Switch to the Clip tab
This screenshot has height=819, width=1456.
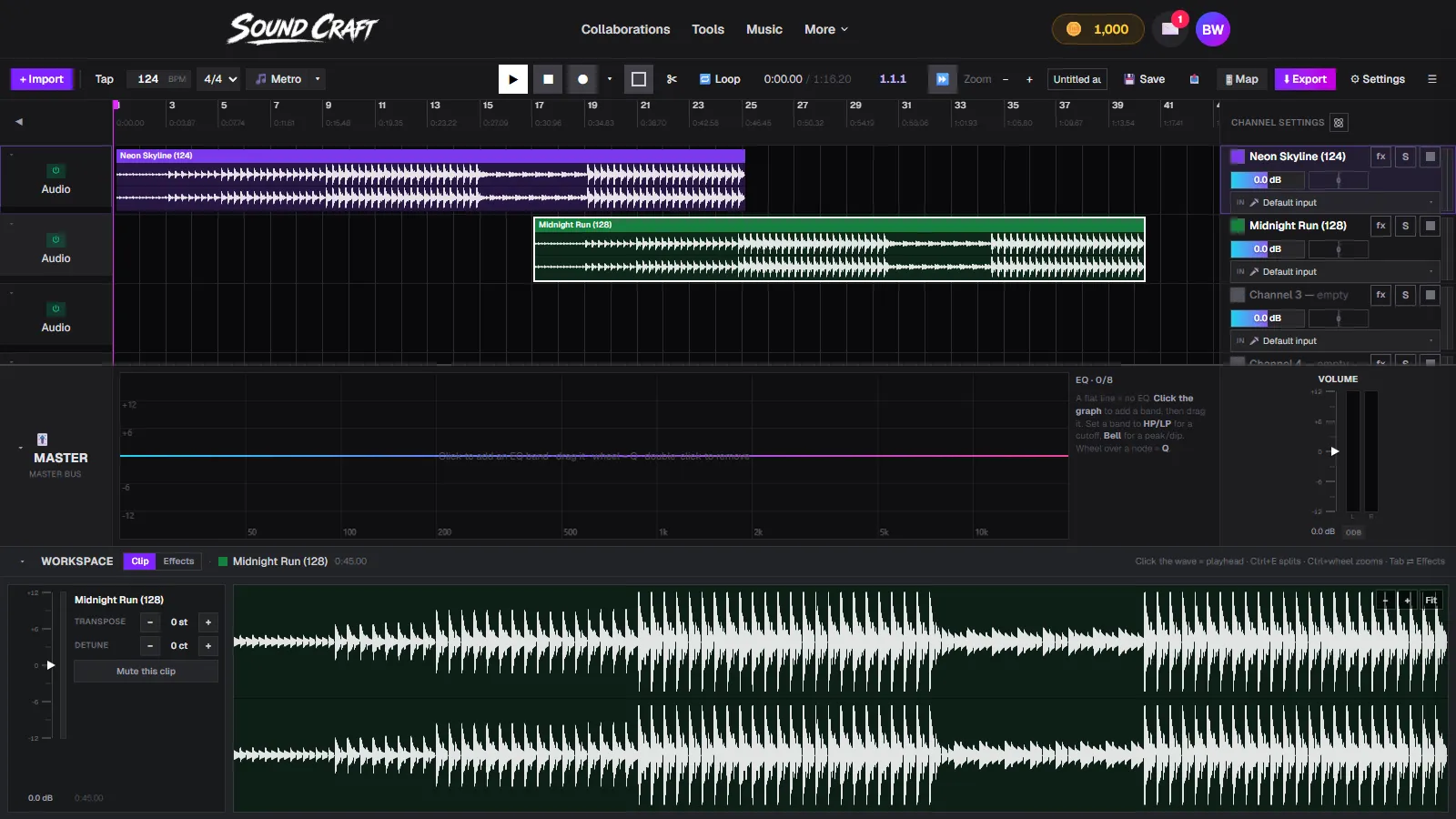click(x=140, y=561)
